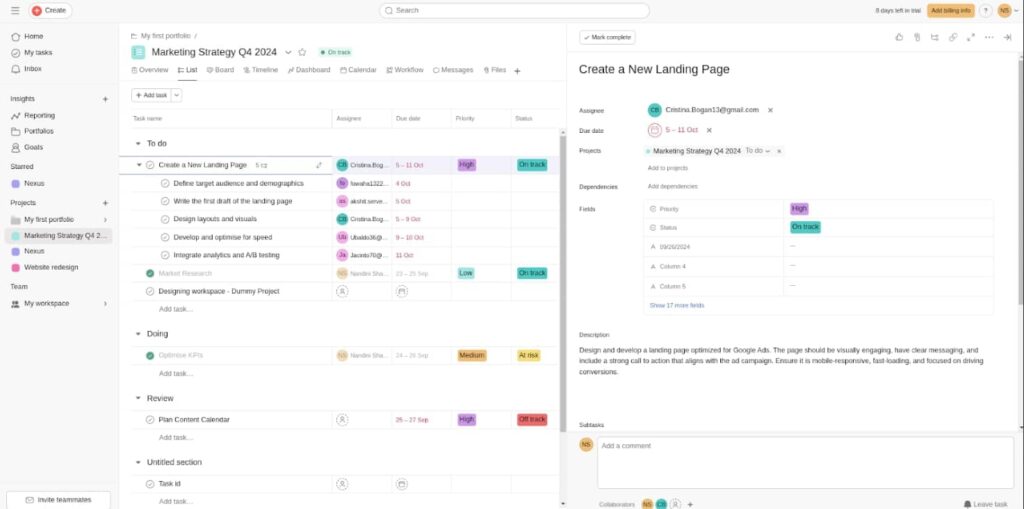The height and width of the screenshot is (509, 1024).
Task: Click Add dependencies link
Action: click(x=673, y=186)
